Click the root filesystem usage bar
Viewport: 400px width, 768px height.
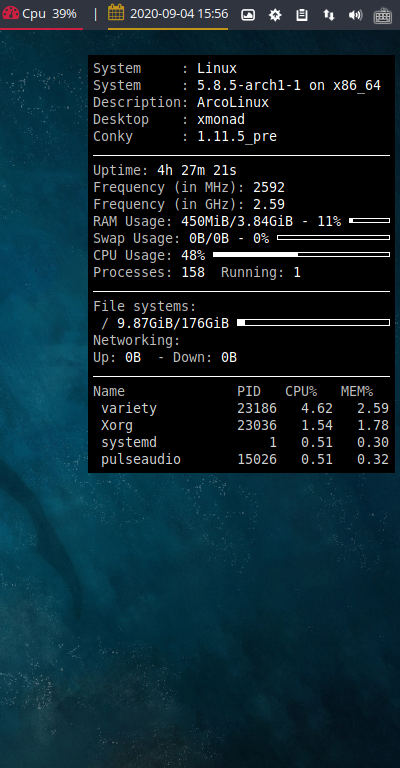[313, 322]
